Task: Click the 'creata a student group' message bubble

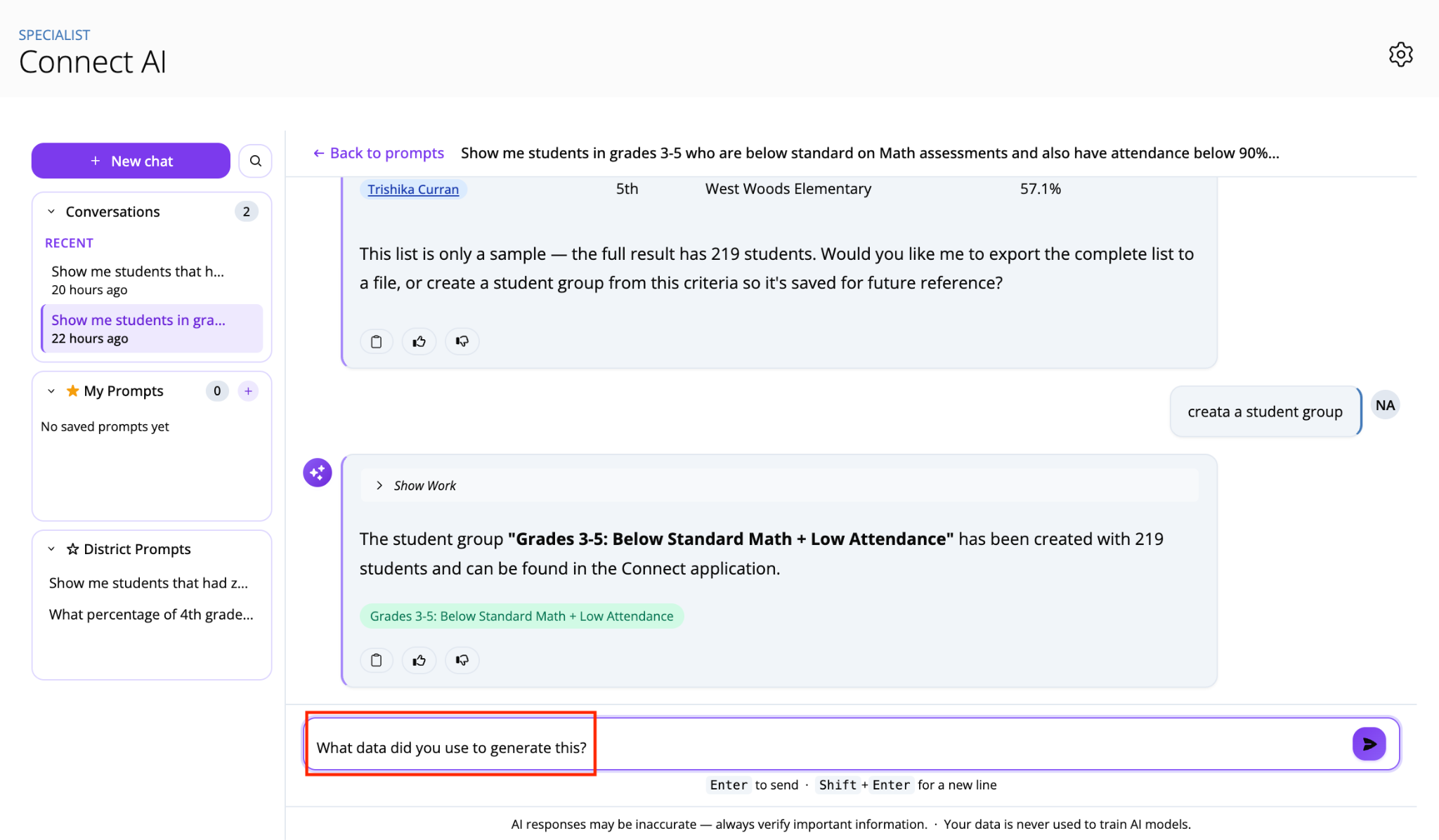Action: [1265, 412]
